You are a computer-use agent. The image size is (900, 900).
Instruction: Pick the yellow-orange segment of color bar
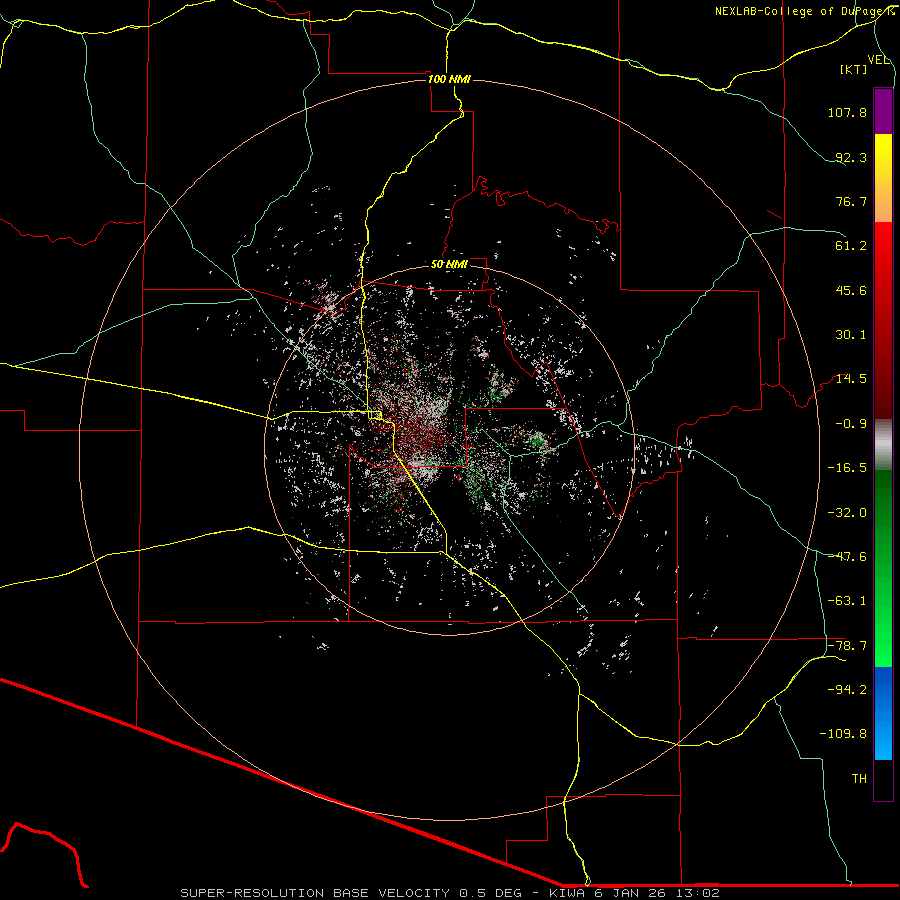(x=883, y=178)
